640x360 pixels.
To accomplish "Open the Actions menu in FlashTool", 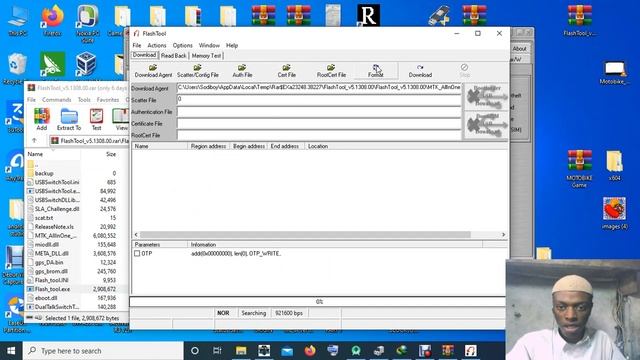I will pos(157,45).
